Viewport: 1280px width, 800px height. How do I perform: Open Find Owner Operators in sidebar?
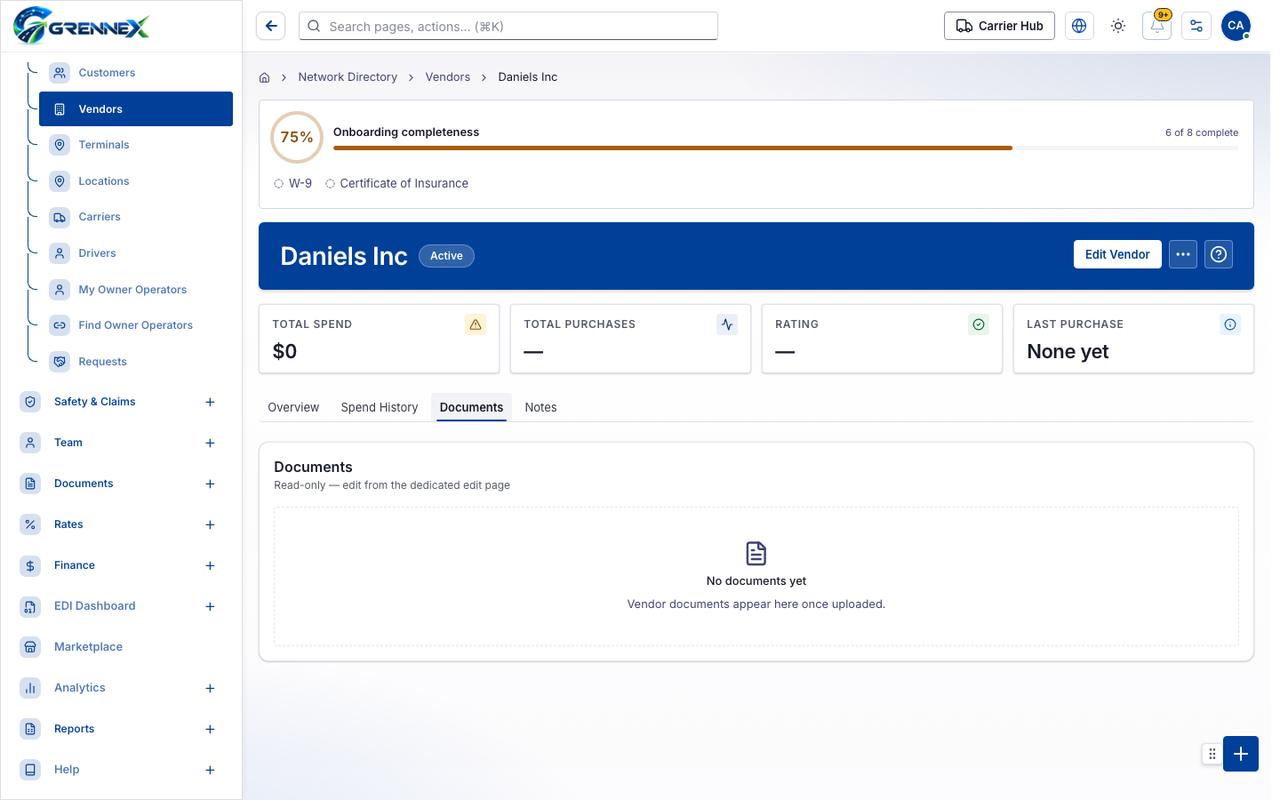tap(136, 325)
